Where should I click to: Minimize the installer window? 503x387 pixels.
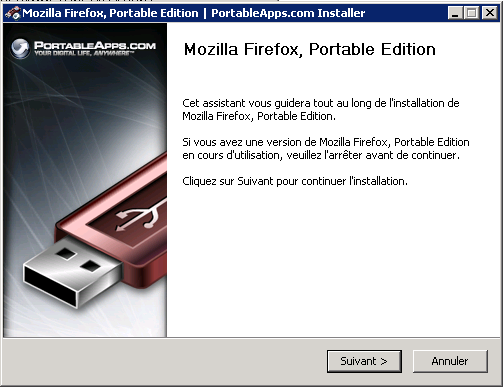tap(455, 13)
